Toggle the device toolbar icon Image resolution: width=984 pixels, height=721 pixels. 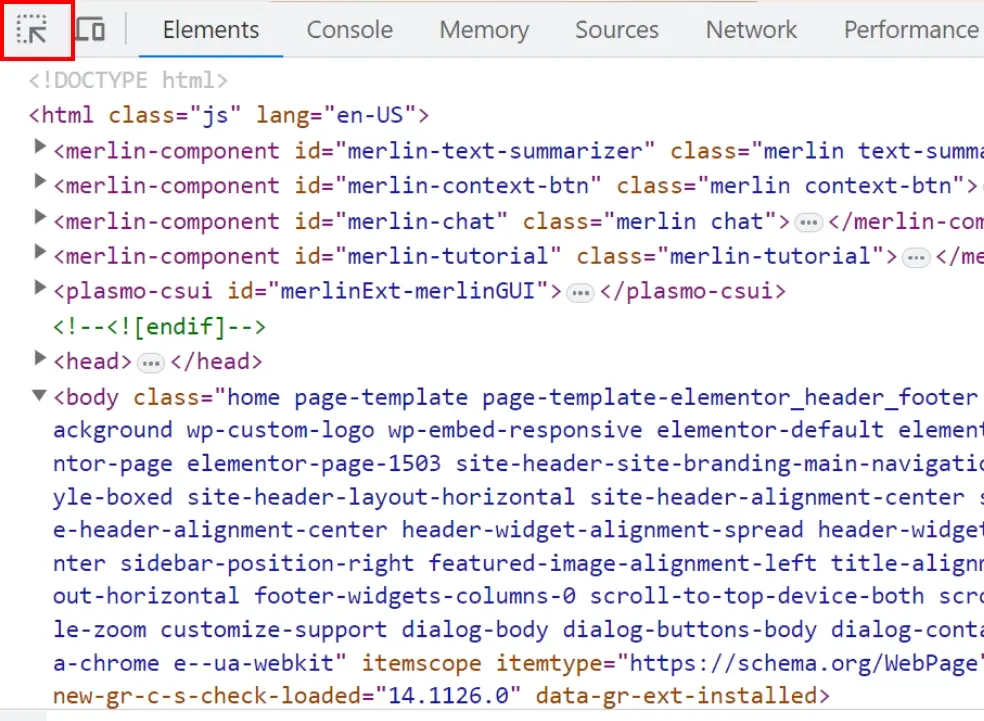[90, 29]
